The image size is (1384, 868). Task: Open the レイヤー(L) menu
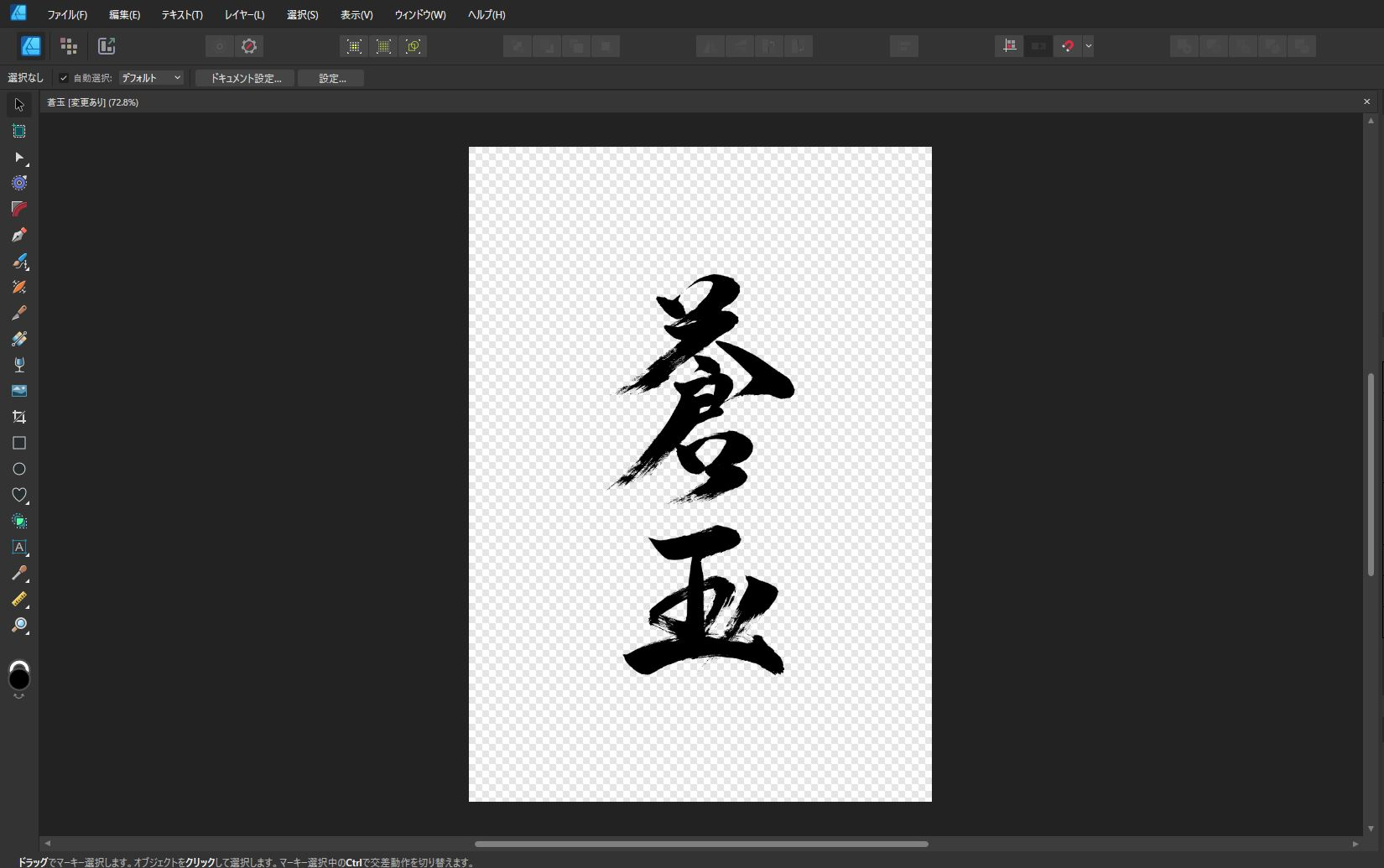click(244, 14)
